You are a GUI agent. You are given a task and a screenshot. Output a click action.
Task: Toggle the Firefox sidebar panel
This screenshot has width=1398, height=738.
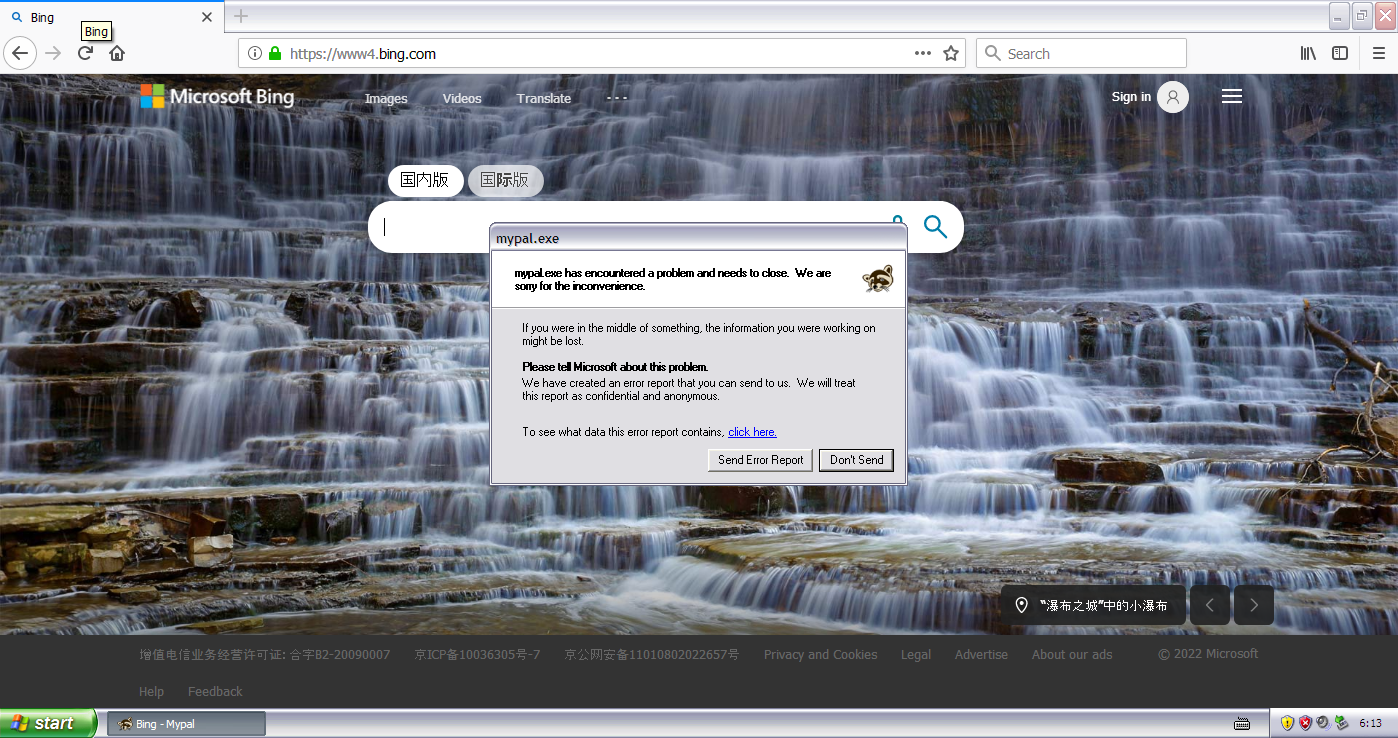pyautogui.click(x=1340, y=53)
